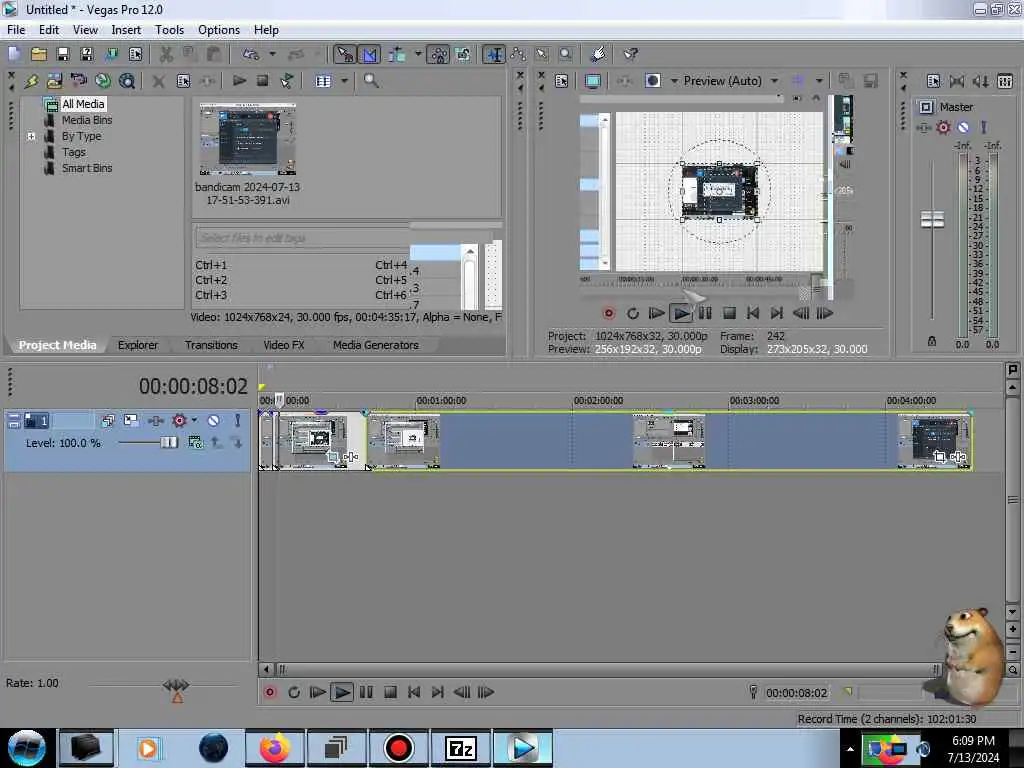Viewport: 1024px width, 768px height.
Task: Click the Video Preview external monitor icon
Action: pyautogui.click(x=593, y=81)
